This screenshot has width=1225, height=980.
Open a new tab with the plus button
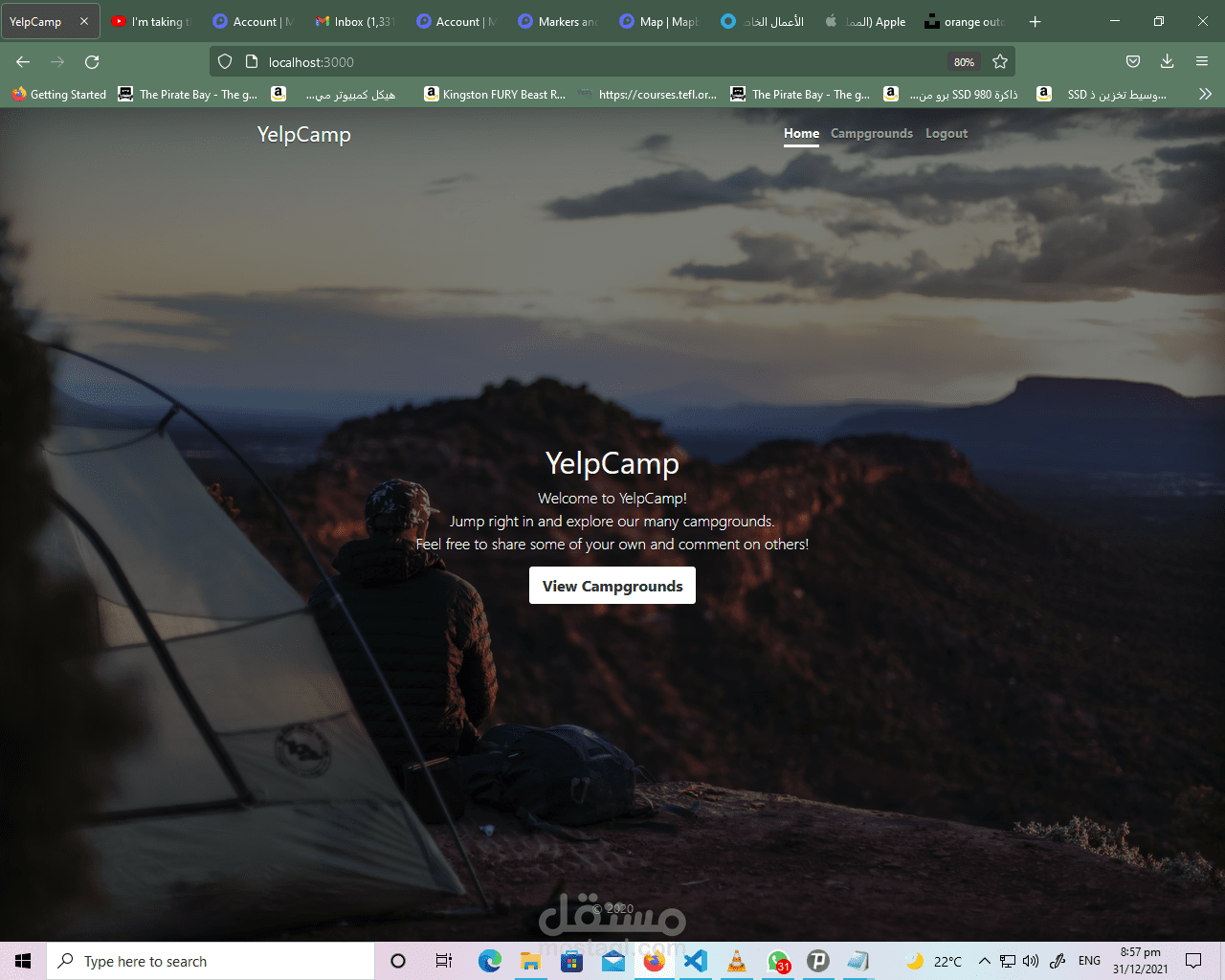pyautogui.click(x=1035, y=21)
